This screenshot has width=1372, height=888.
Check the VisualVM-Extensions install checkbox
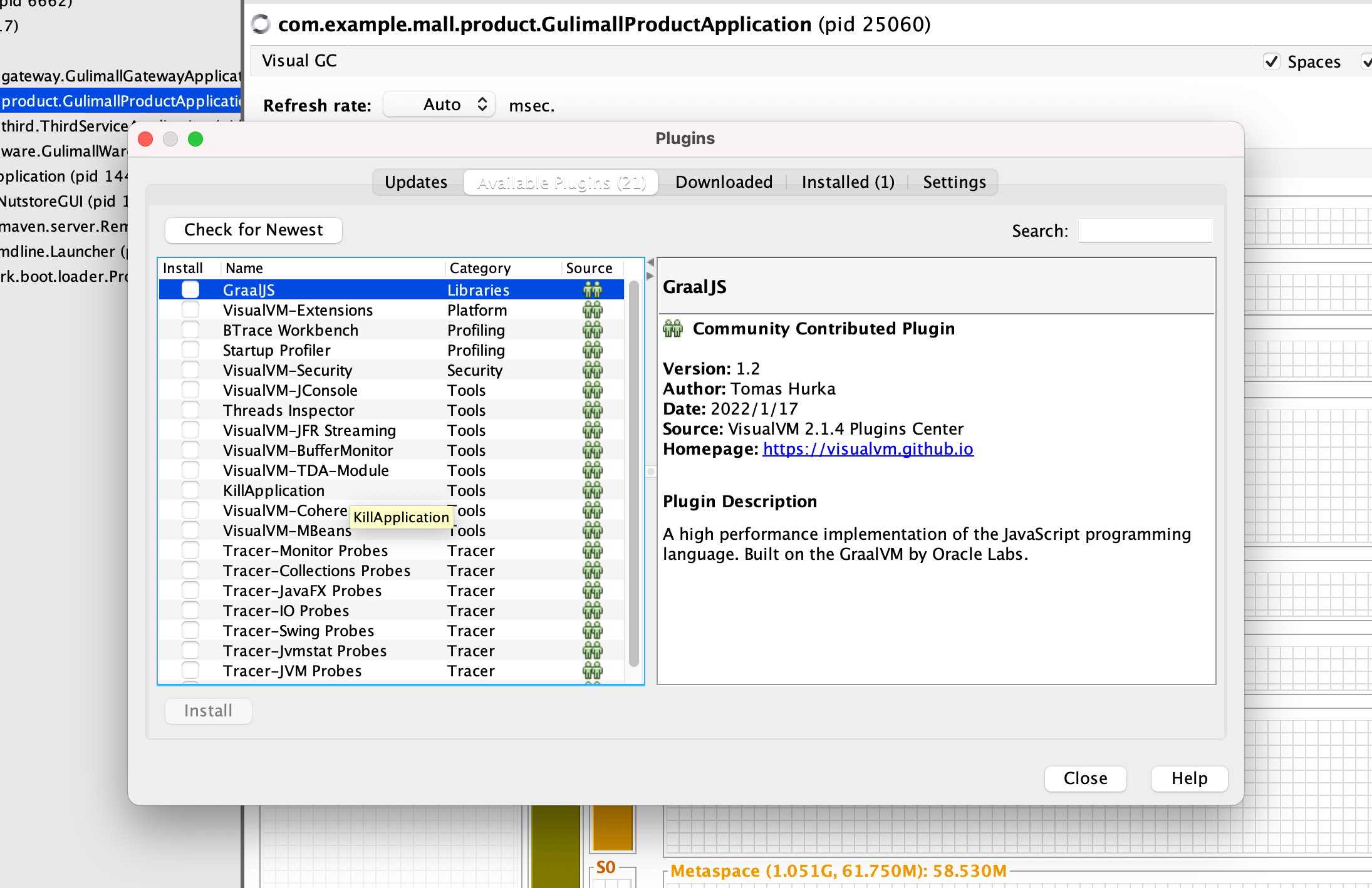coord(190,309)
